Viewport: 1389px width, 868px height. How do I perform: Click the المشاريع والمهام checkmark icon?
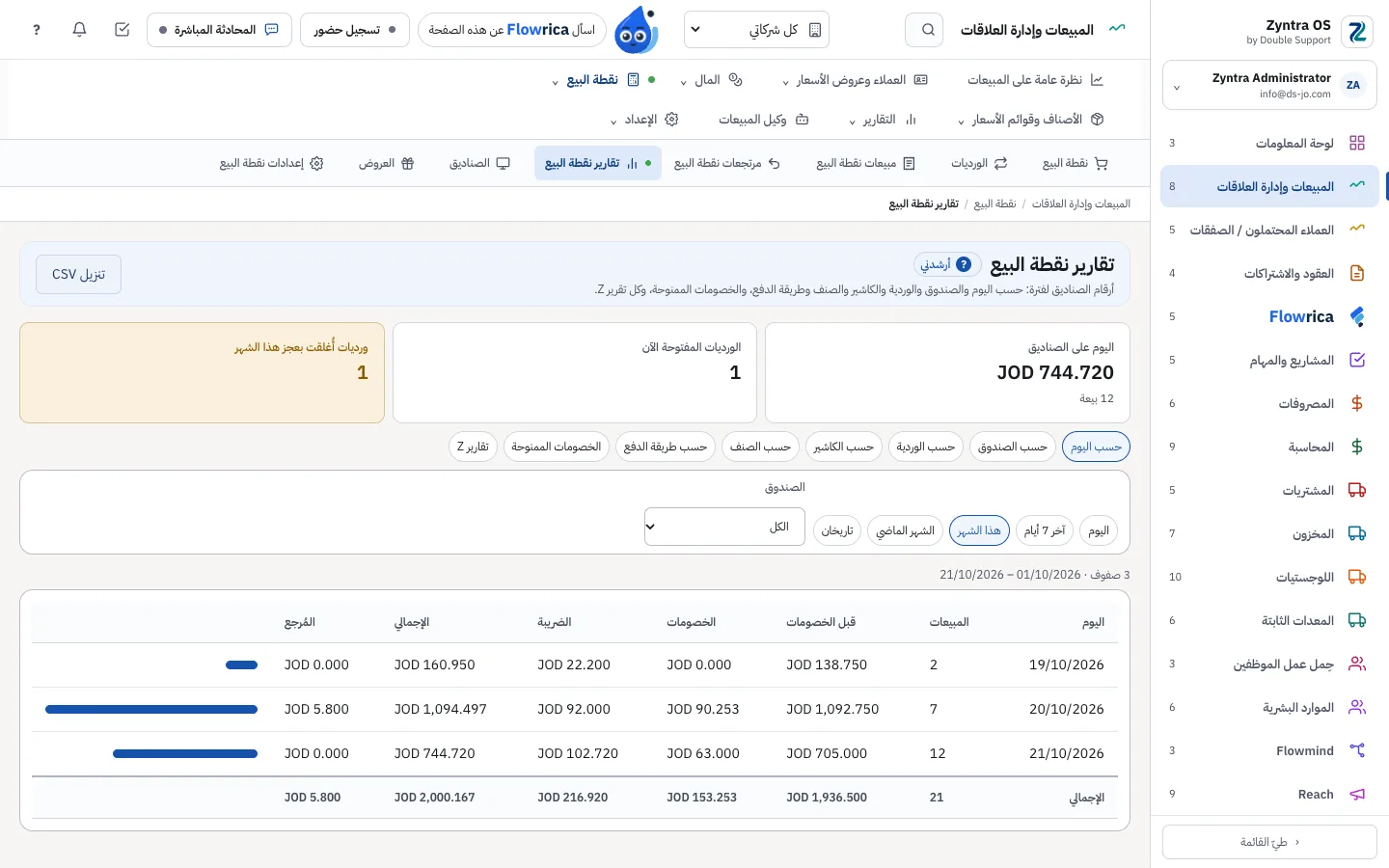(x=1357, y=360)
